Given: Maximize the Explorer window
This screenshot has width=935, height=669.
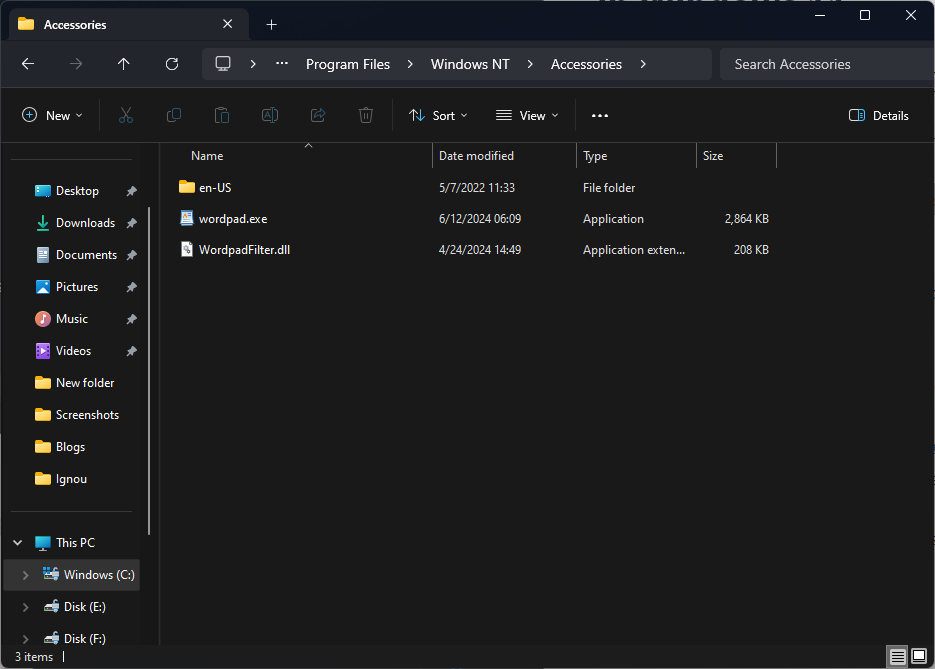Looking at the screenshot, I should [865, 15].
